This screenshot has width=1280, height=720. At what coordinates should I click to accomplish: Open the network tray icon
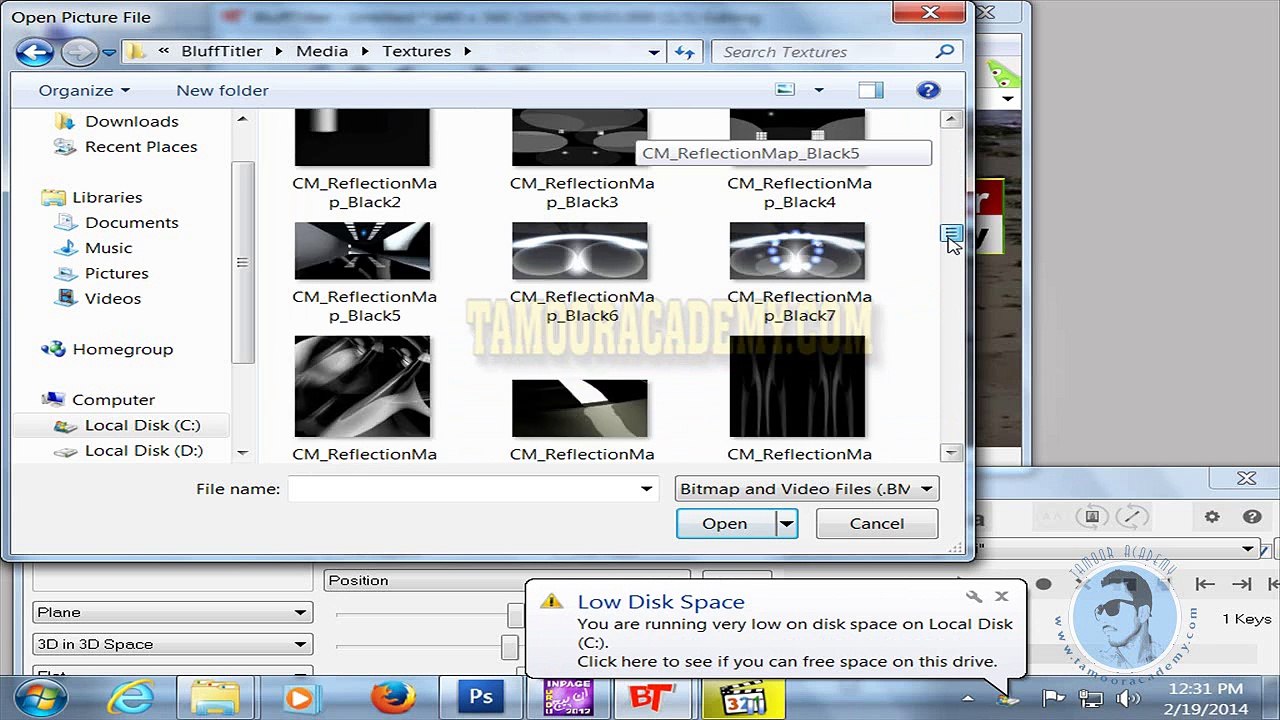pyautogui.click(x=1090, y=699)
